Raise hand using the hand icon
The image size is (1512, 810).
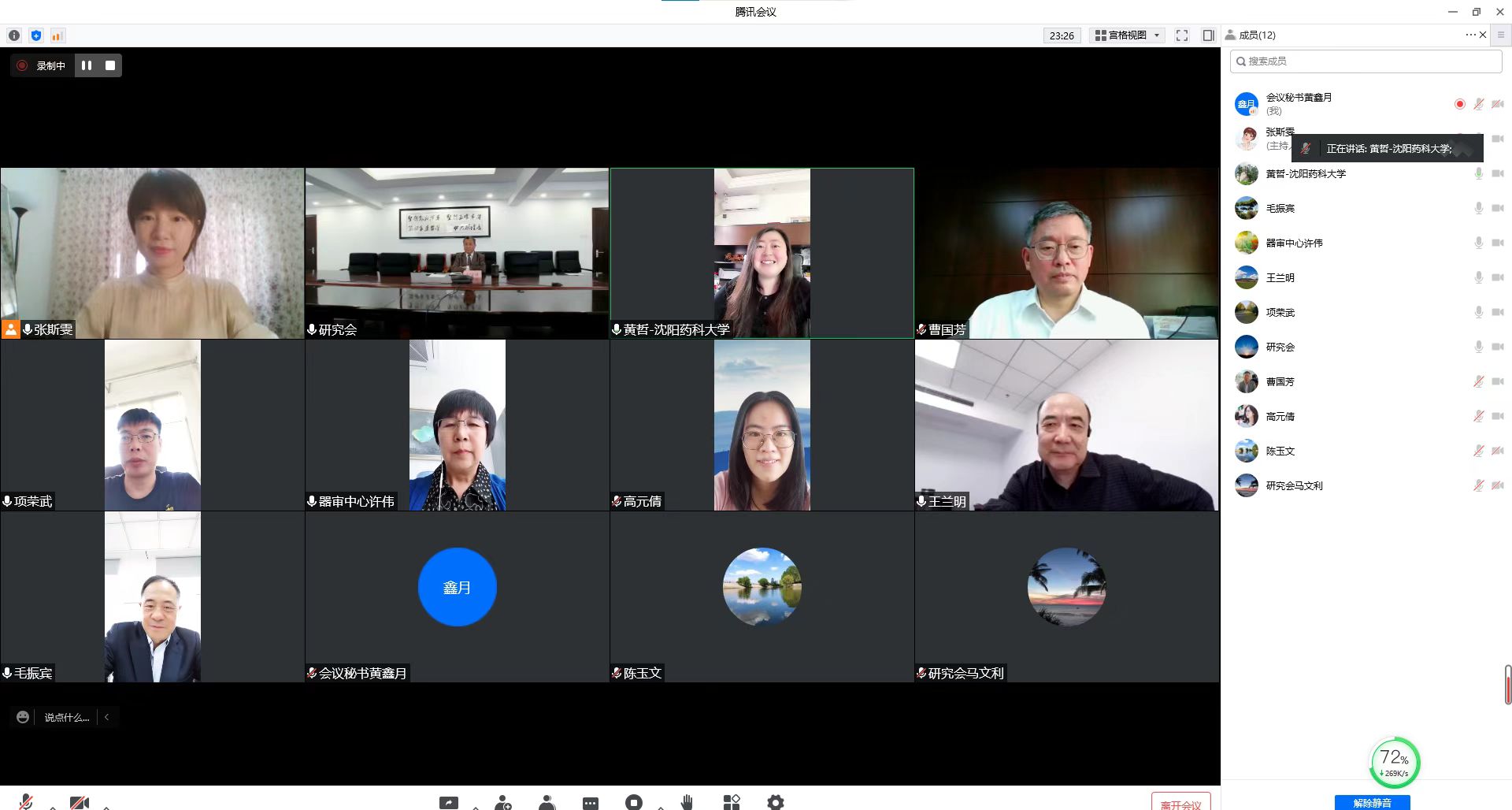[x=687, y=802]
